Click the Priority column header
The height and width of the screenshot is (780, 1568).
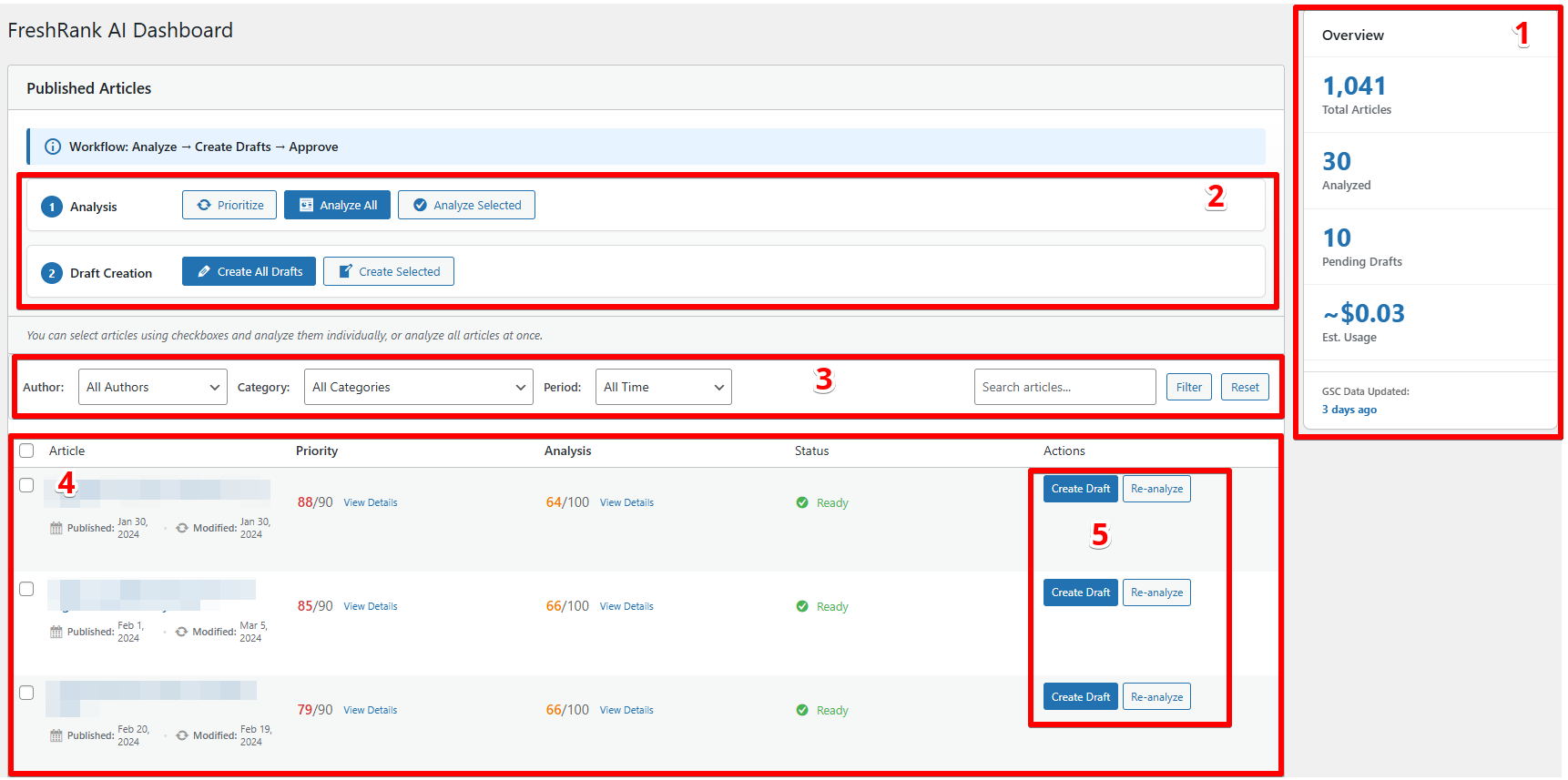317,451
